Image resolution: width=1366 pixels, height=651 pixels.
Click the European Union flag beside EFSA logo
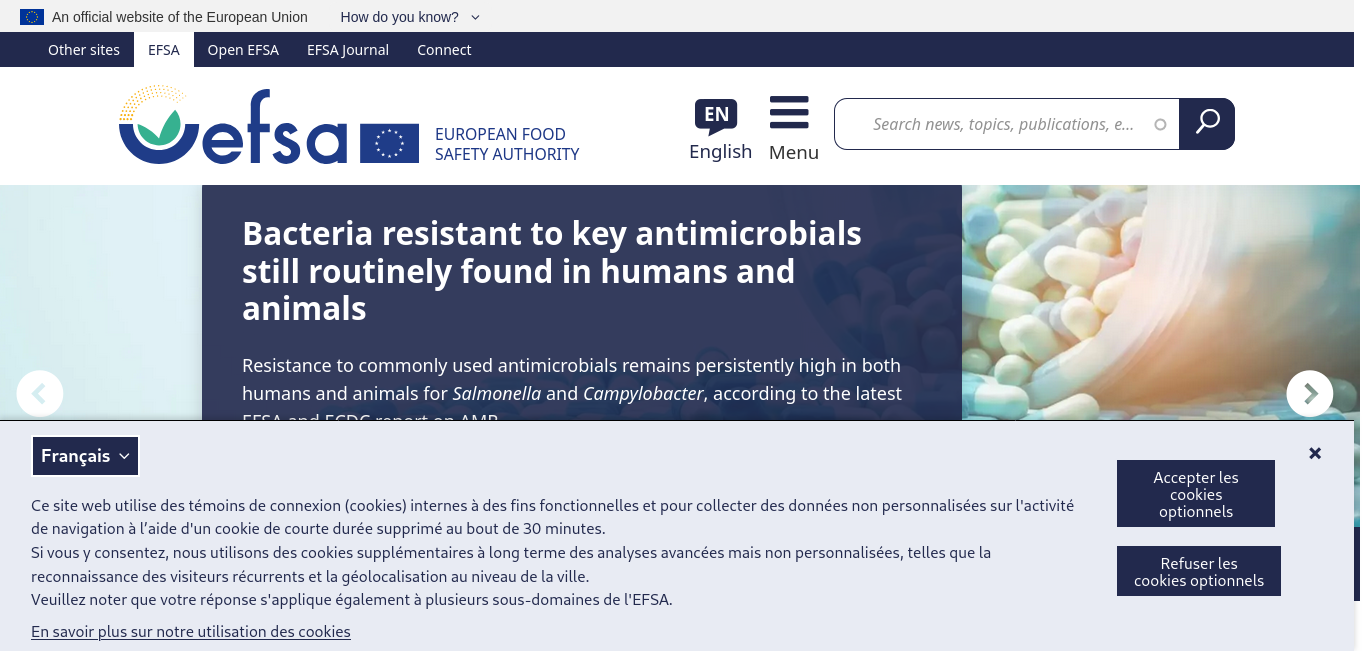[x=390, y=144]
